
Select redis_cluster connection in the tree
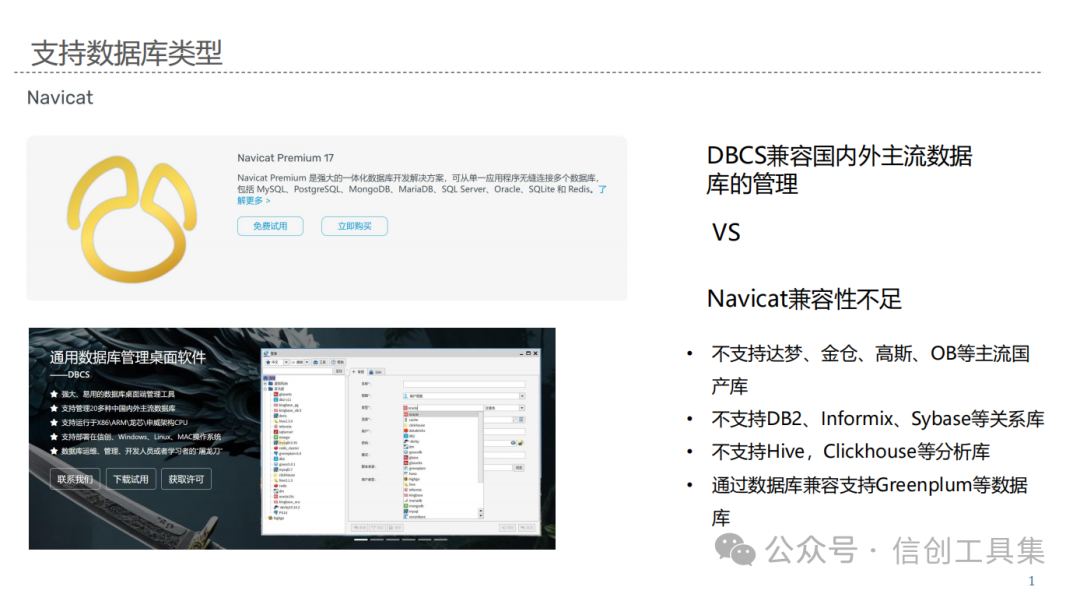coord(286,448)
